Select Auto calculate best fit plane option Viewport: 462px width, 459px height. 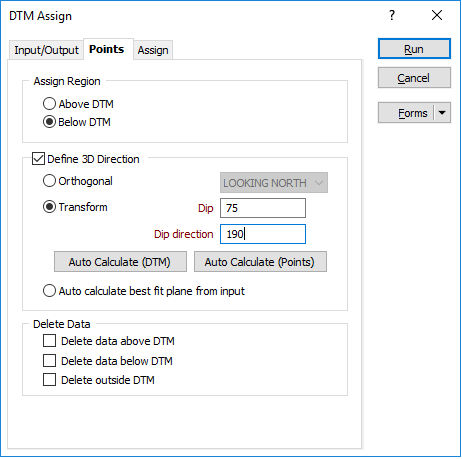49,291
